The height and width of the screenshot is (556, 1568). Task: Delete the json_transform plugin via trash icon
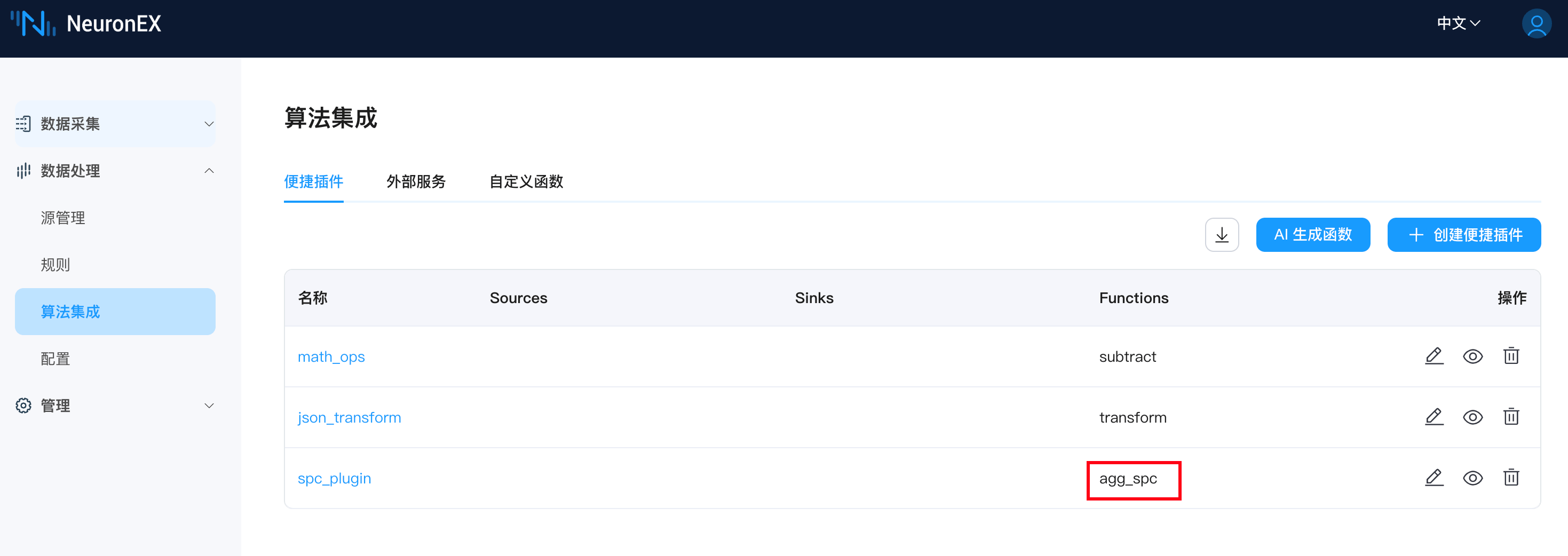coord(1511,417)
